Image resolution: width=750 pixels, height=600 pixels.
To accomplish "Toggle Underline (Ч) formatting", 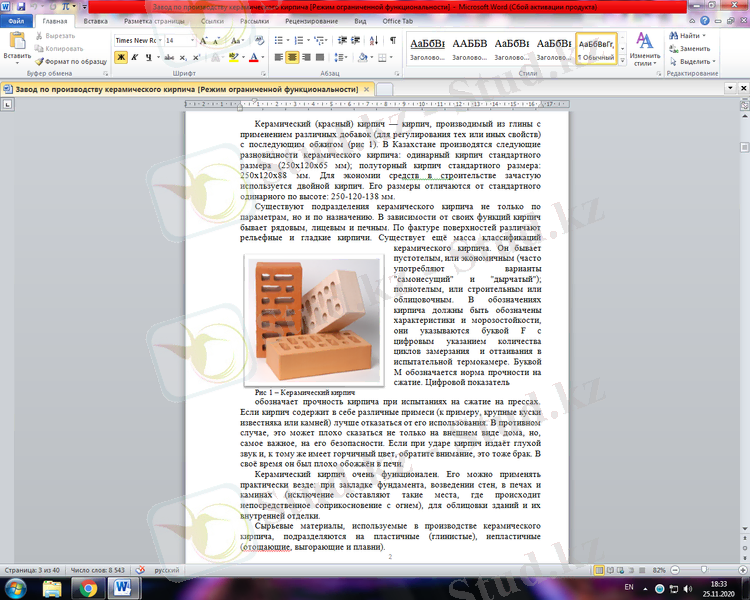I will [148, 57].
